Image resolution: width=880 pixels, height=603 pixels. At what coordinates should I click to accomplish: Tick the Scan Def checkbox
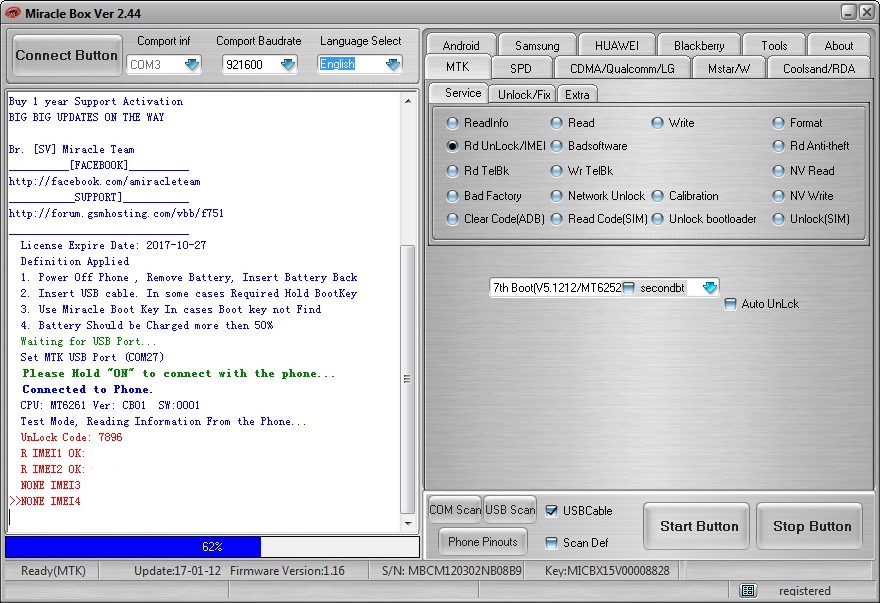point(552,543)
